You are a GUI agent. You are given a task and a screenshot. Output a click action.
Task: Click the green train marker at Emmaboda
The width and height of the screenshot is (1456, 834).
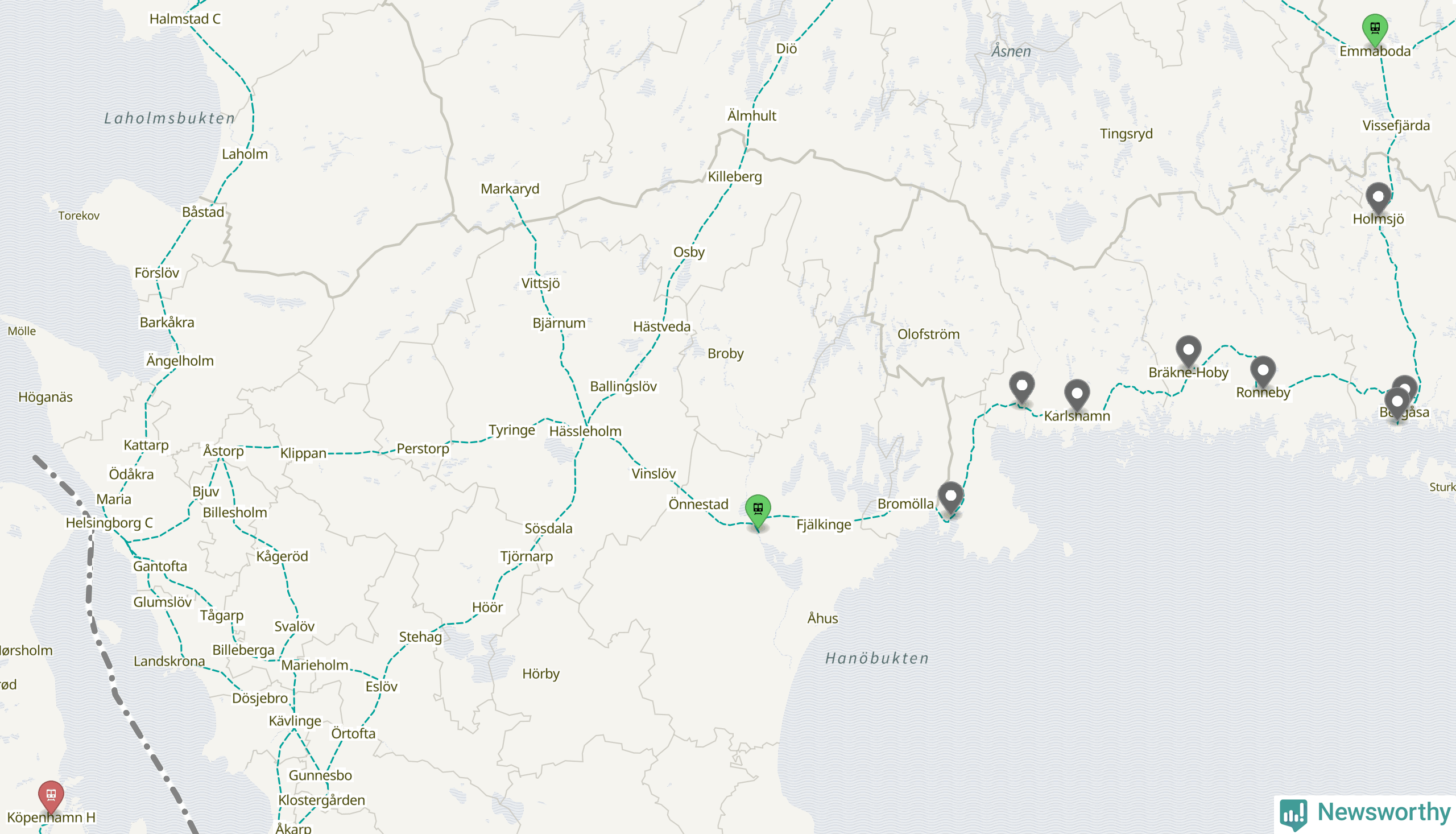[1375, 28]
